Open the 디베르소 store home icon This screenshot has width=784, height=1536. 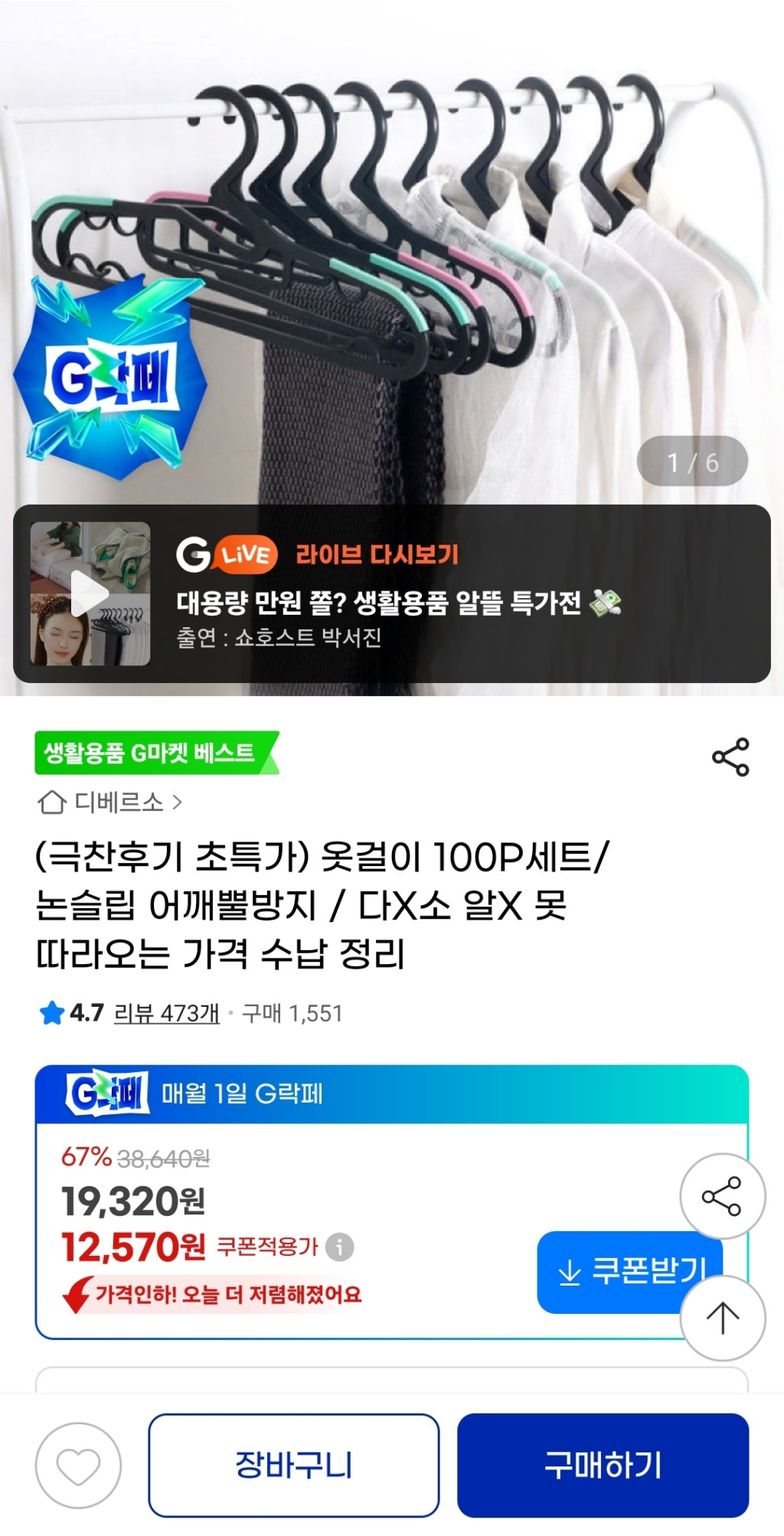pyautogui.click(x=51, y=802)
